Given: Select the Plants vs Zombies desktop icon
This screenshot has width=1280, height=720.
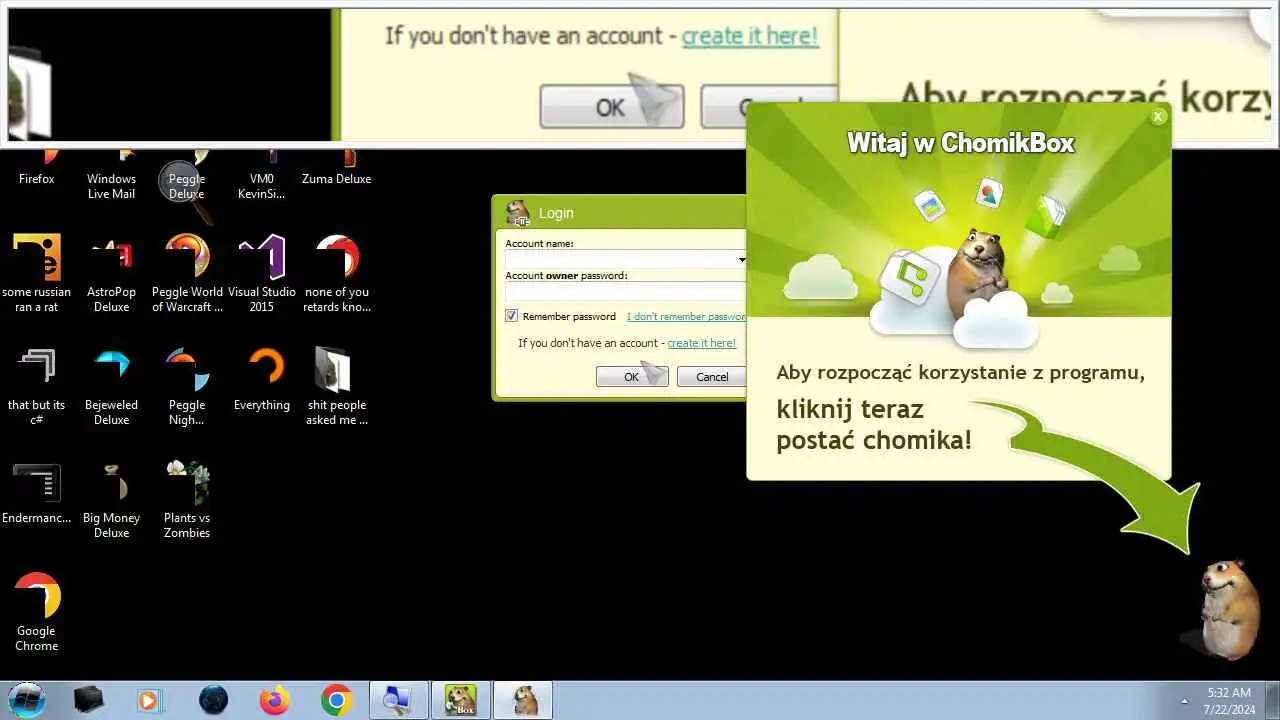Looking at the screenshot, I should click(187, 498).
